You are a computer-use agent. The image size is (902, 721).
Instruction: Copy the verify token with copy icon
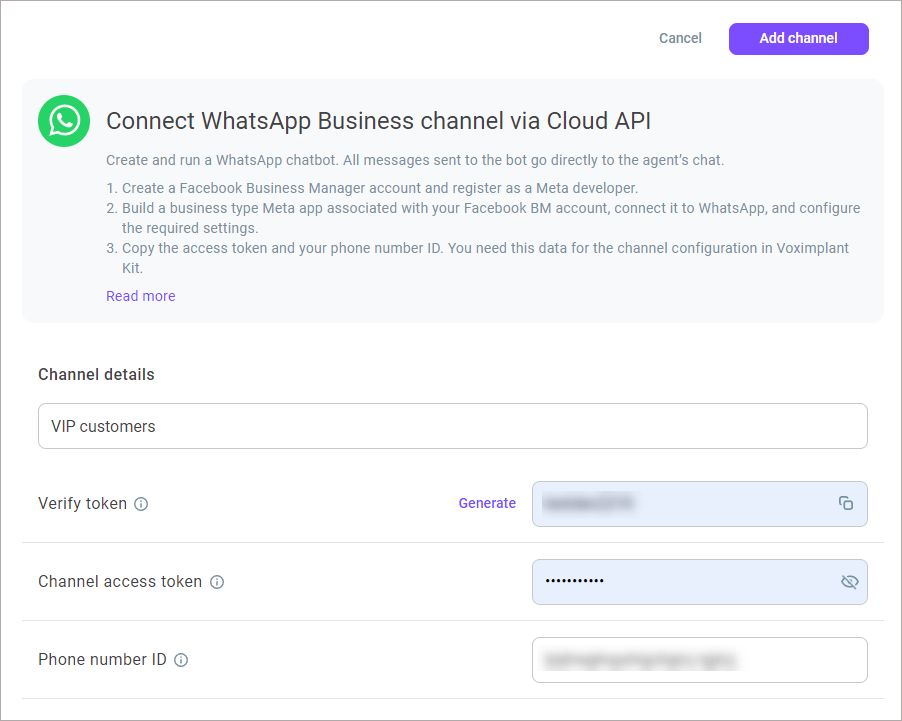[x=846, y=503]
